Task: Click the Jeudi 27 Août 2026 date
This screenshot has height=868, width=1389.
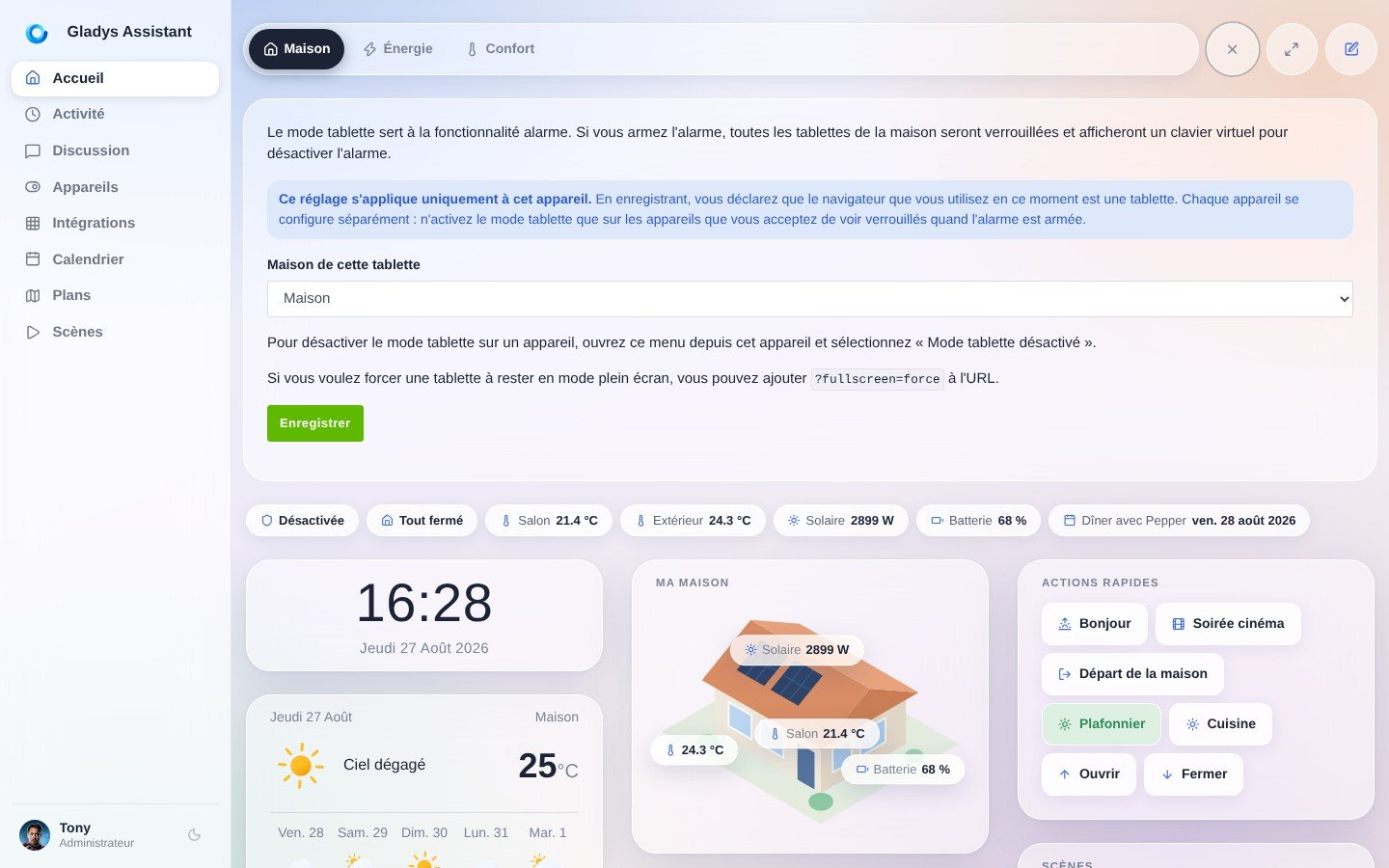Action: tap(424, 648)
